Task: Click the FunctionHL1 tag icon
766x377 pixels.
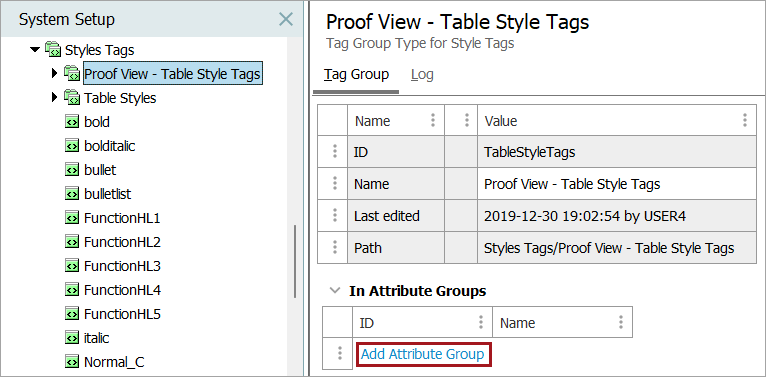Action: coord(72,218)
